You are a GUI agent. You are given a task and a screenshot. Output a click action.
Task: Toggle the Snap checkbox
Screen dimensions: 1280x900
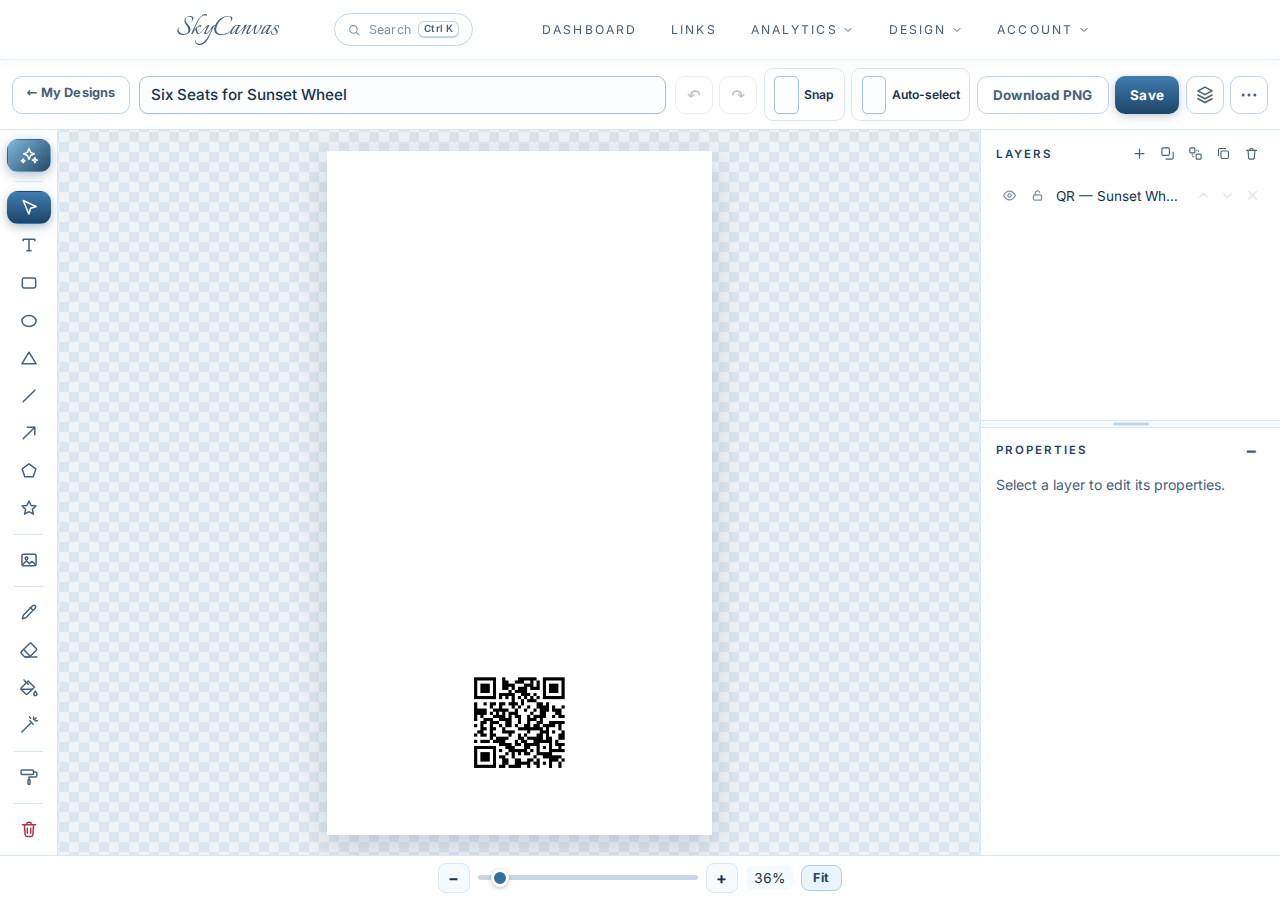787,95
